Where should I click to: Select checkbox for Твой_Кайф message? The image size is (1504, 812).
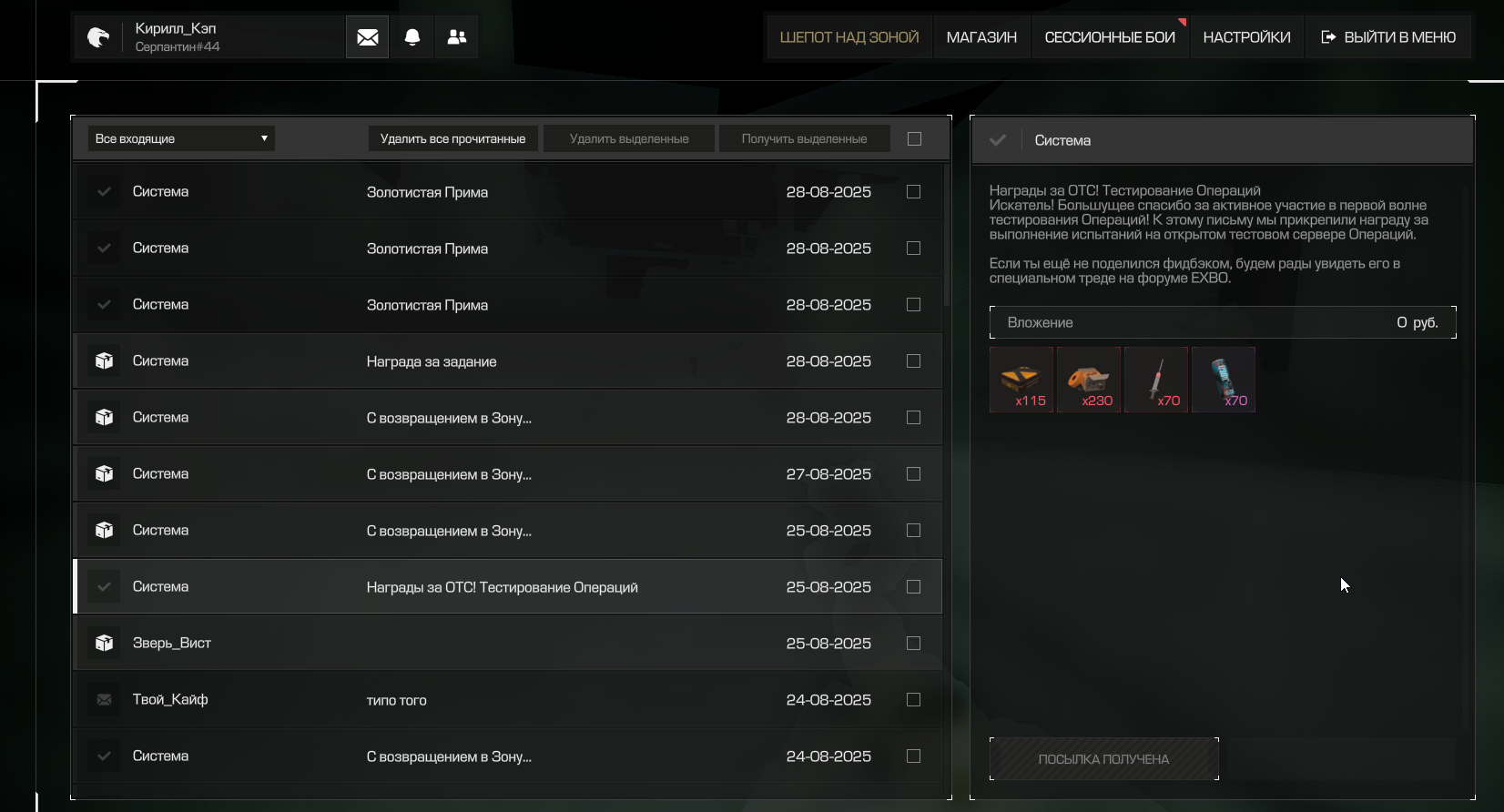(913, 700)
